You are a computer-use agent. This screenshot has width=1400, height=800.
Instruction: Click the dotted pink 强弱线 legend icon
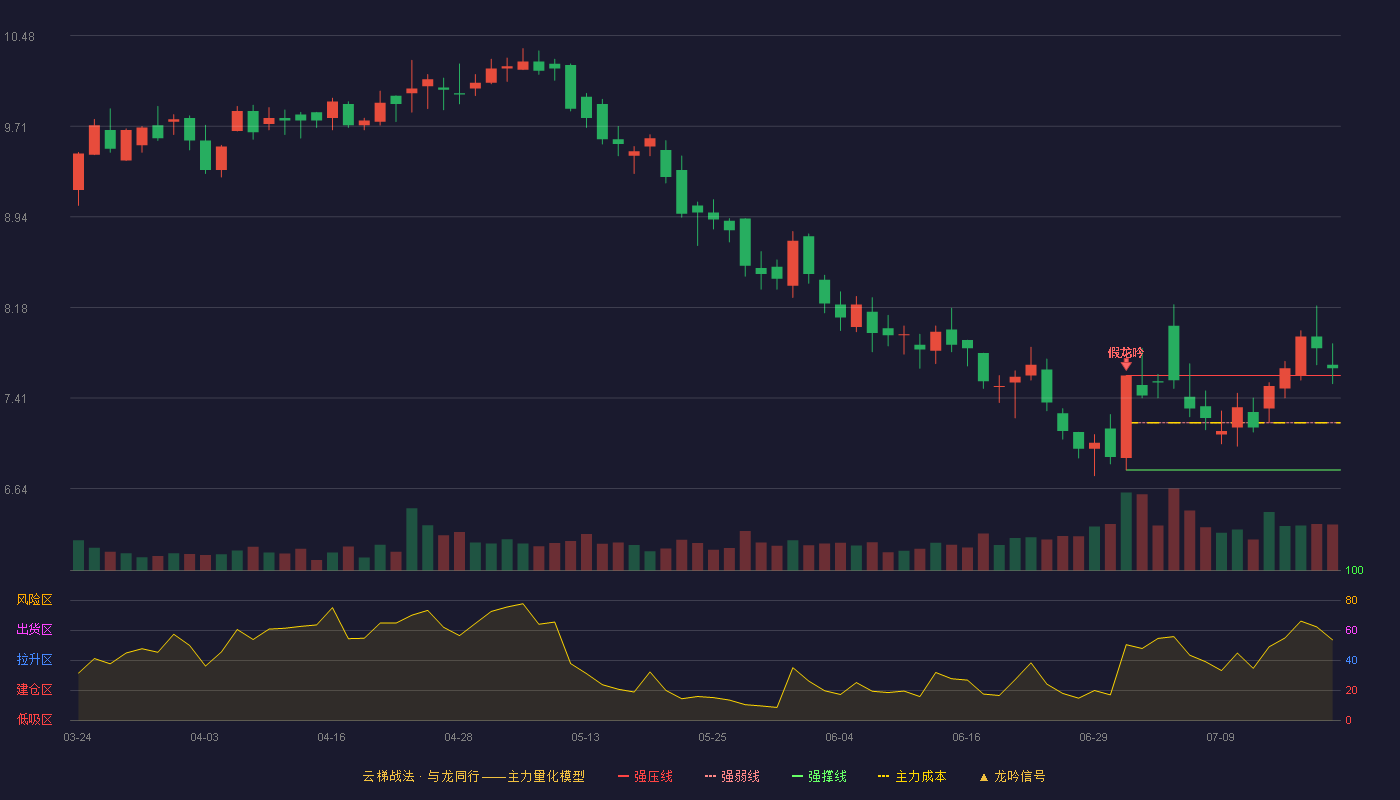click(x=710, y=777)
